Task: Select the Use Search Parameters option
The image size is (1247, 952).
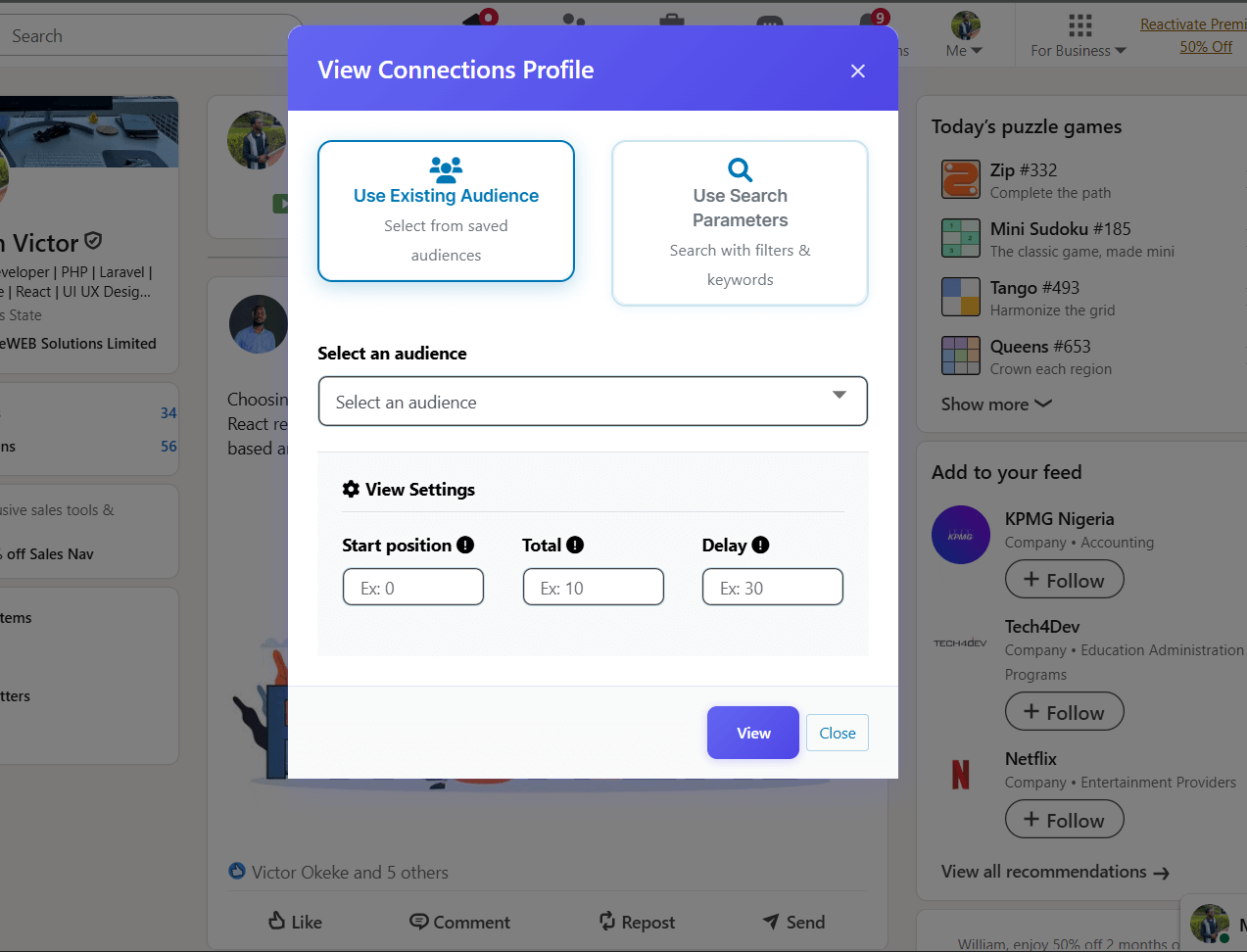Action: (740, 223)
